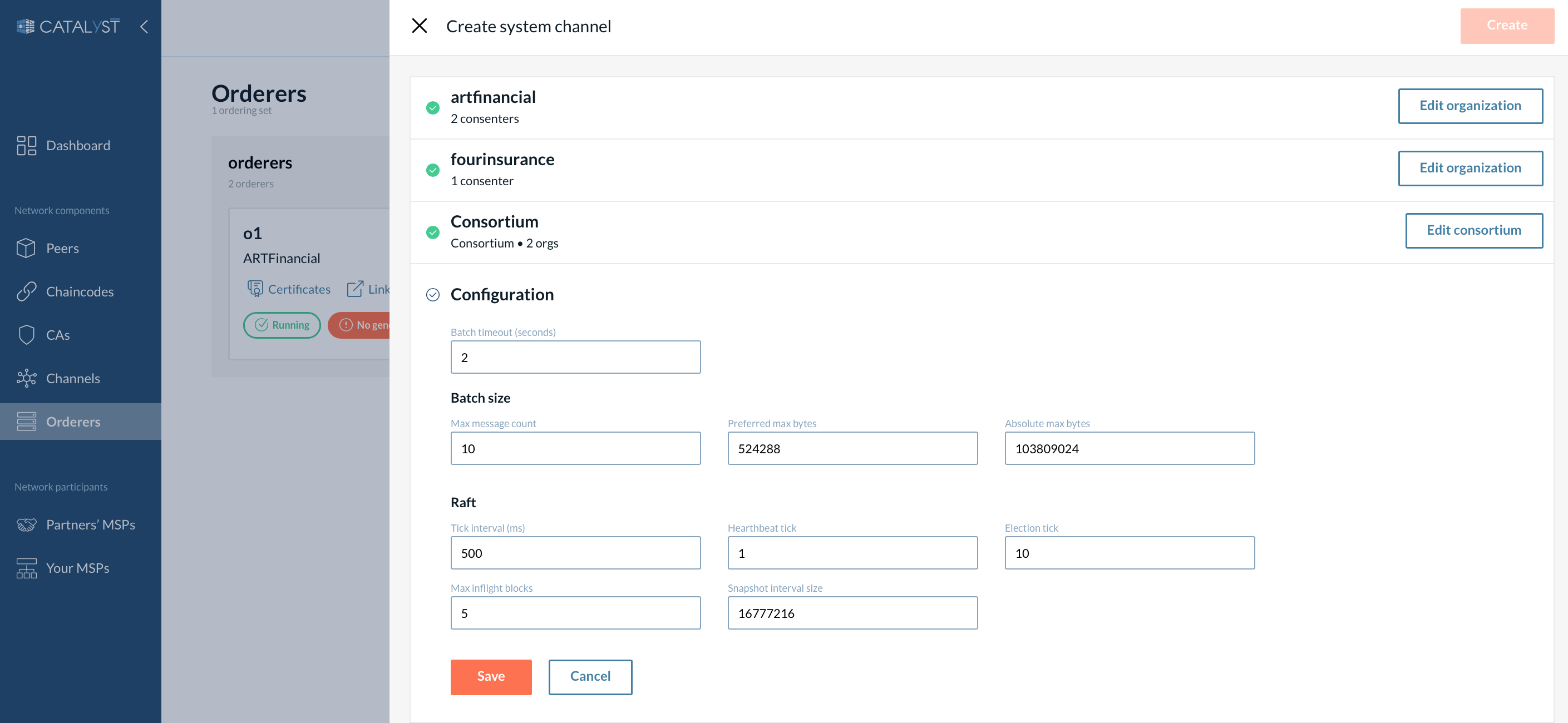Viewport: 1568px width, 723px height.
Task: Open the Channels section
Action: (73, 378)
